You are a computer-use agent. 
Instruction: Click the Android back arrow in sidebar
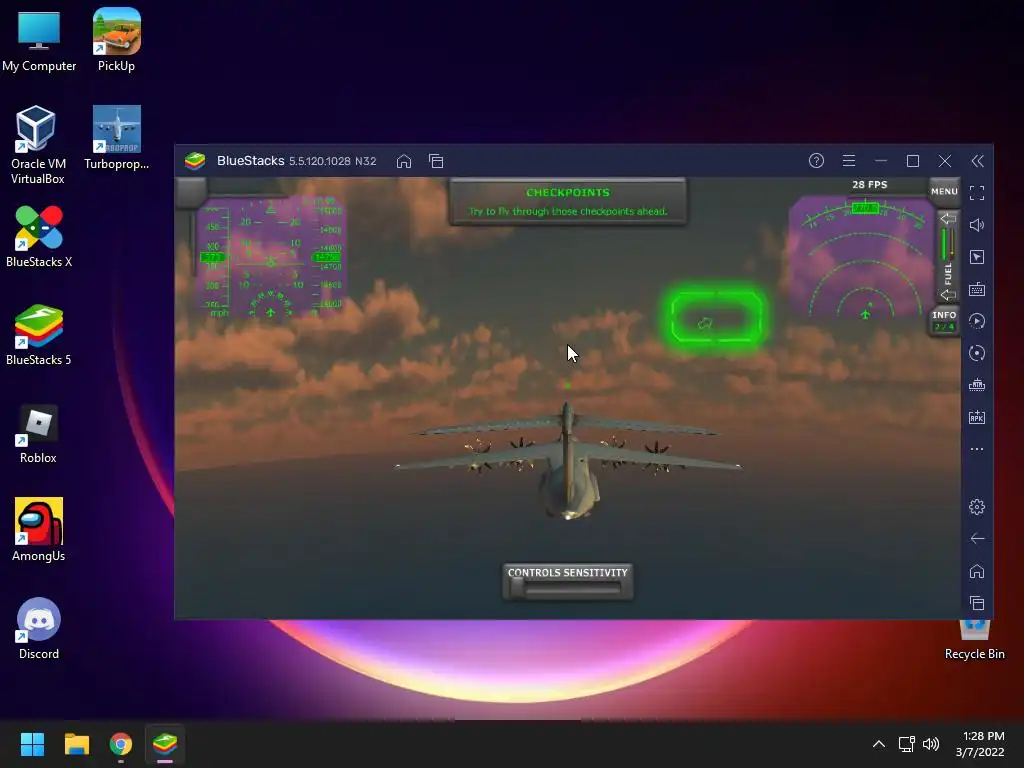pos(977,539)
